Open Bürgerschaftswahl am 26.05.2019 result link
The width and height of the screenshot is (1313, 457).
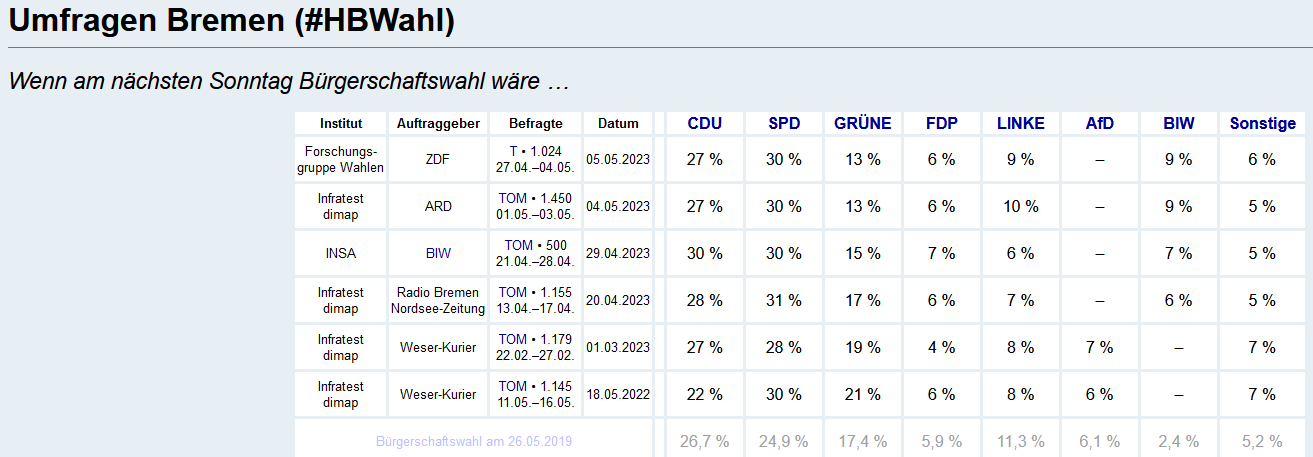pyautogui.click(x=475, y=441)
